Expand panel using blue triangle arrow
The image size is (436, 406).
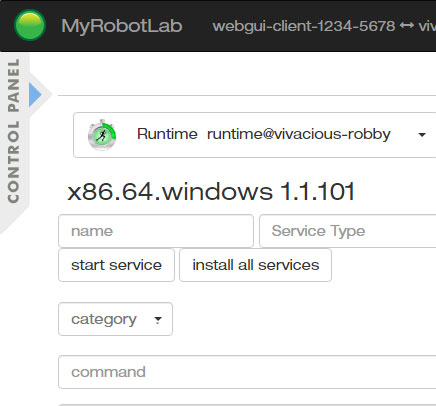pos(35,95)
